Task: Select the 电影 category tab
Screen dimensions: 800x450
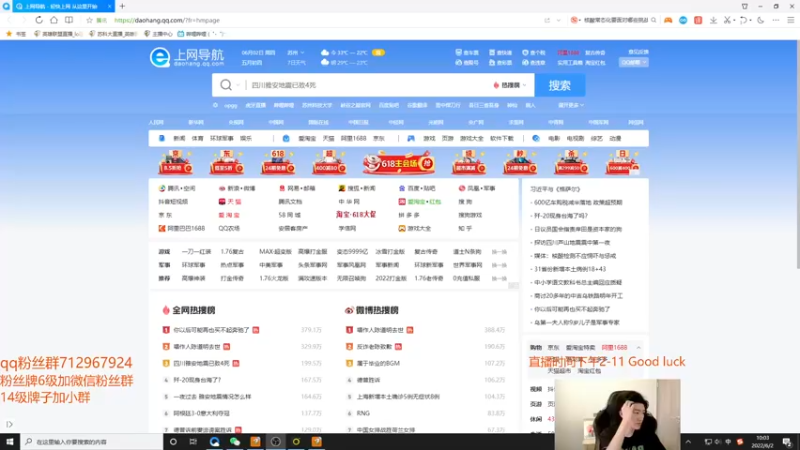Action: pos(554,138)
